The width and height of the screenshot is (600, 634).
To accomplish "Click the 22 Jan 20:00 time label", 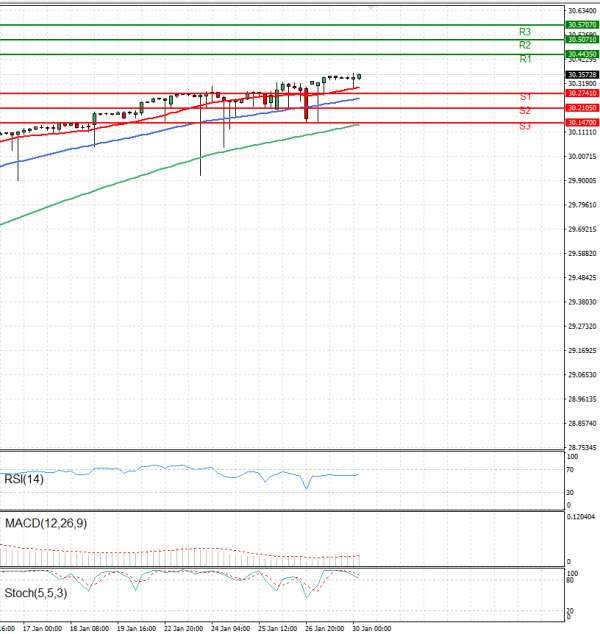I will [x=184, y=629].
